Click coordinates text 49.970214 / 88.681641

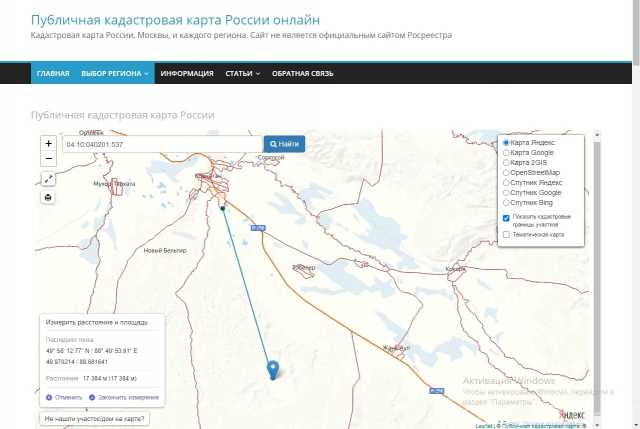point(77,362)
